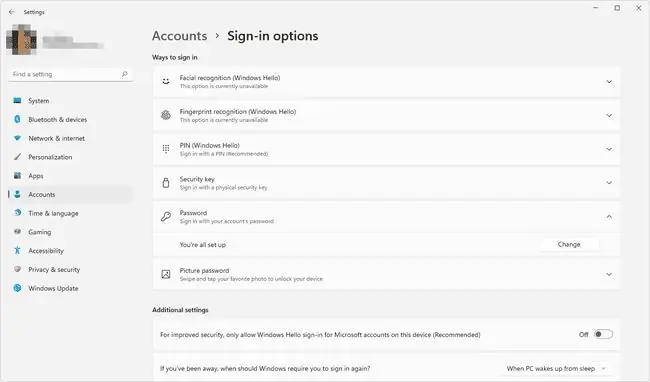
Task: Click the Accounts person icon
Action: click(17, 194)
